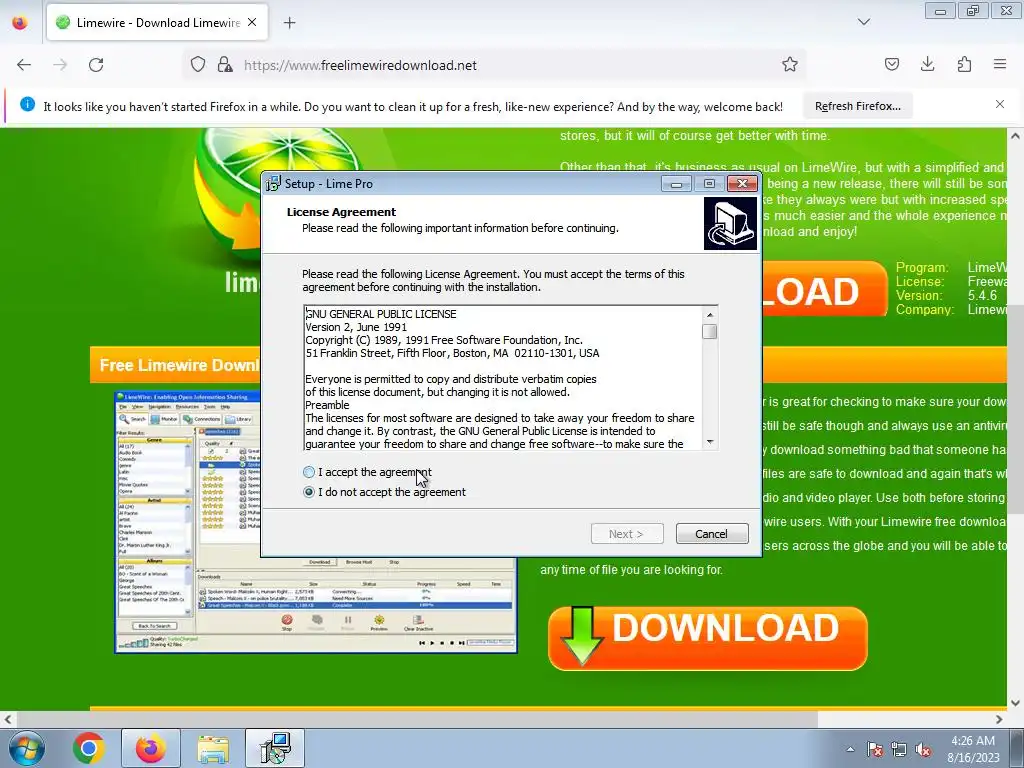Close the Limewire tab
1024x768 pixels.
(252, 22)
